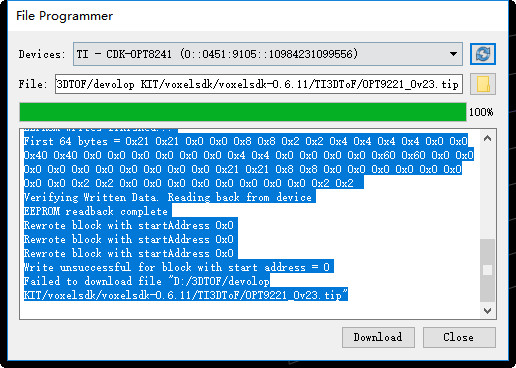Viewport: 516px width, 368px height.
Task: Click log line starting '0x40 0x40 0x0'
Action: pyautogui.click(x=249, y=155)
